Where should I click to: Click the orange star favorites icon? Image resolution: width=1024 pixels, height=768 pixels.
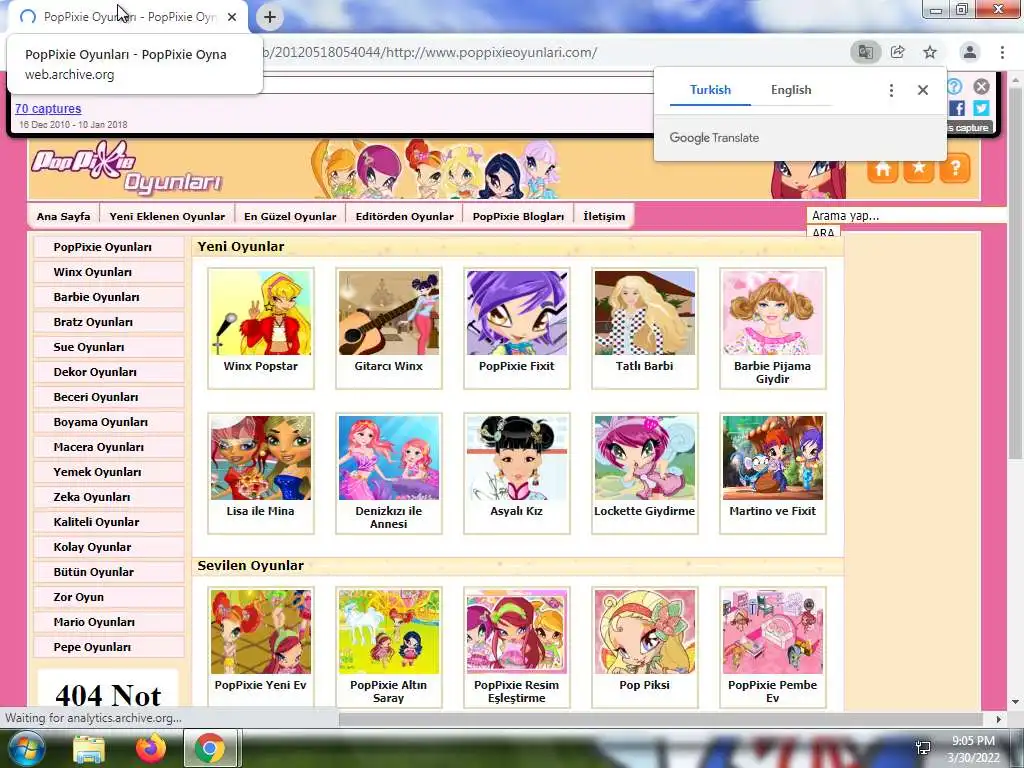tap(919, 169)
